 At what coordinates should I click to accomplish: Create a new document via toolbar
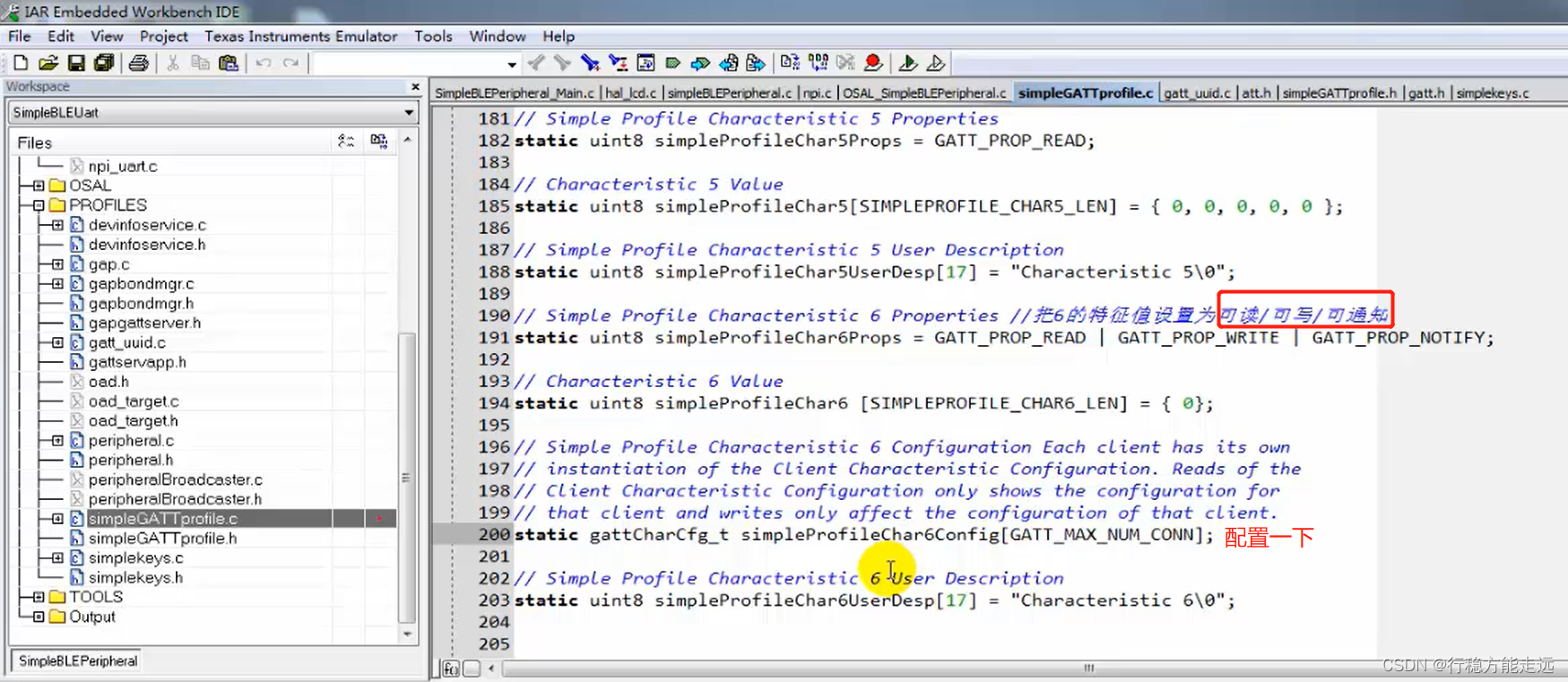coord(20,63)
